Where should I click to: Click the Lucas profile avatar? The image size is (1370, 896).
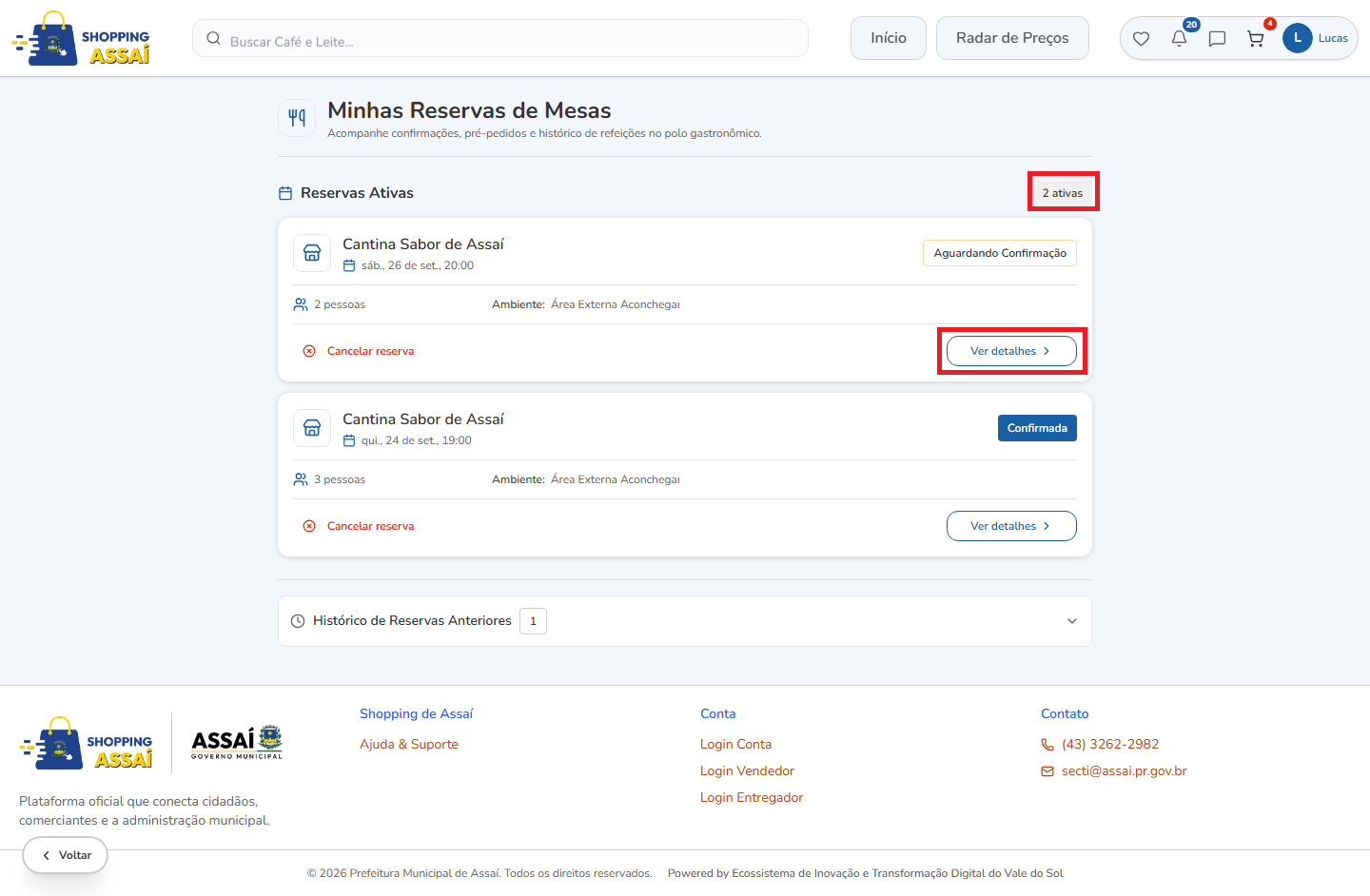tap(1297, 38)
